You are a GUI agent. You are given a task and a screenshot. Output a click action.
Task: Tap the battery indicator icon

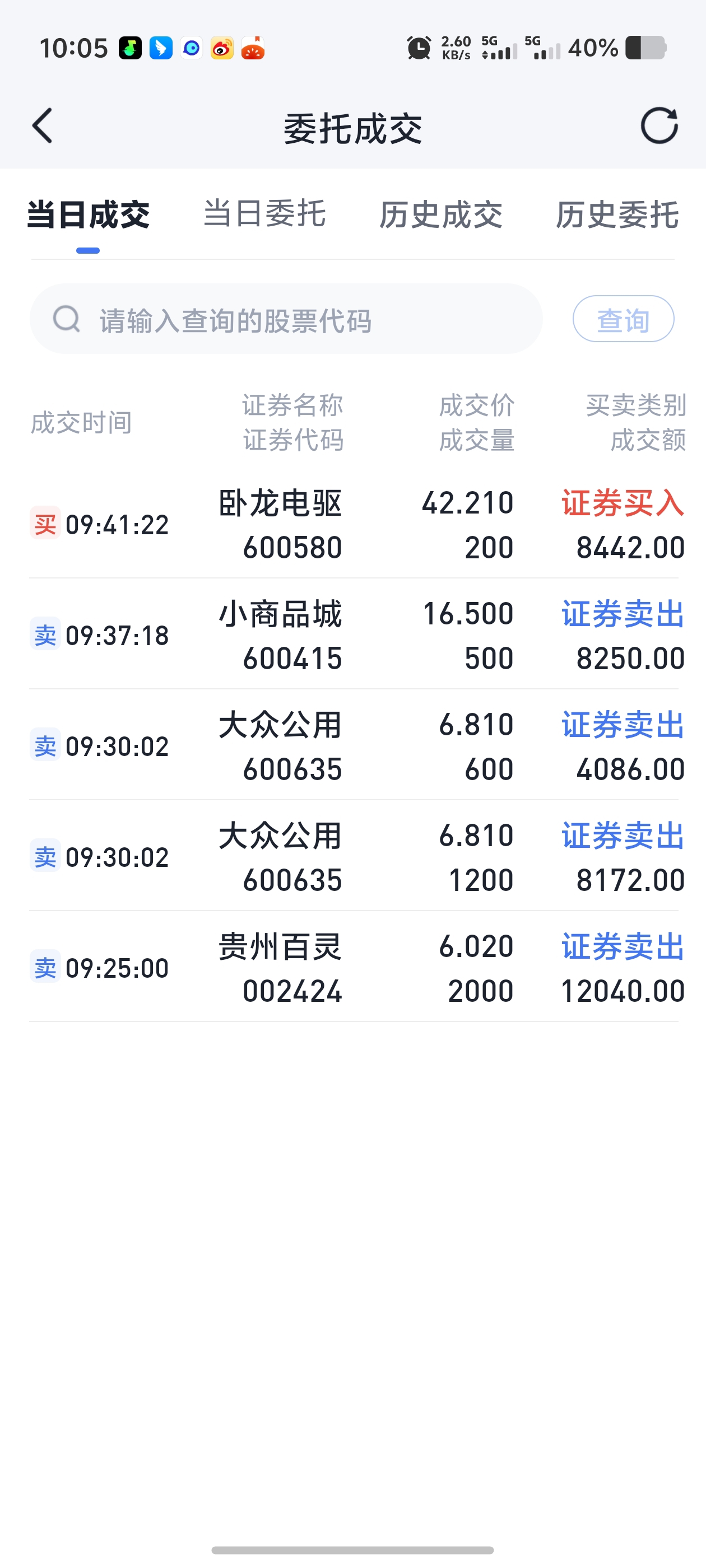coord(645,48)
